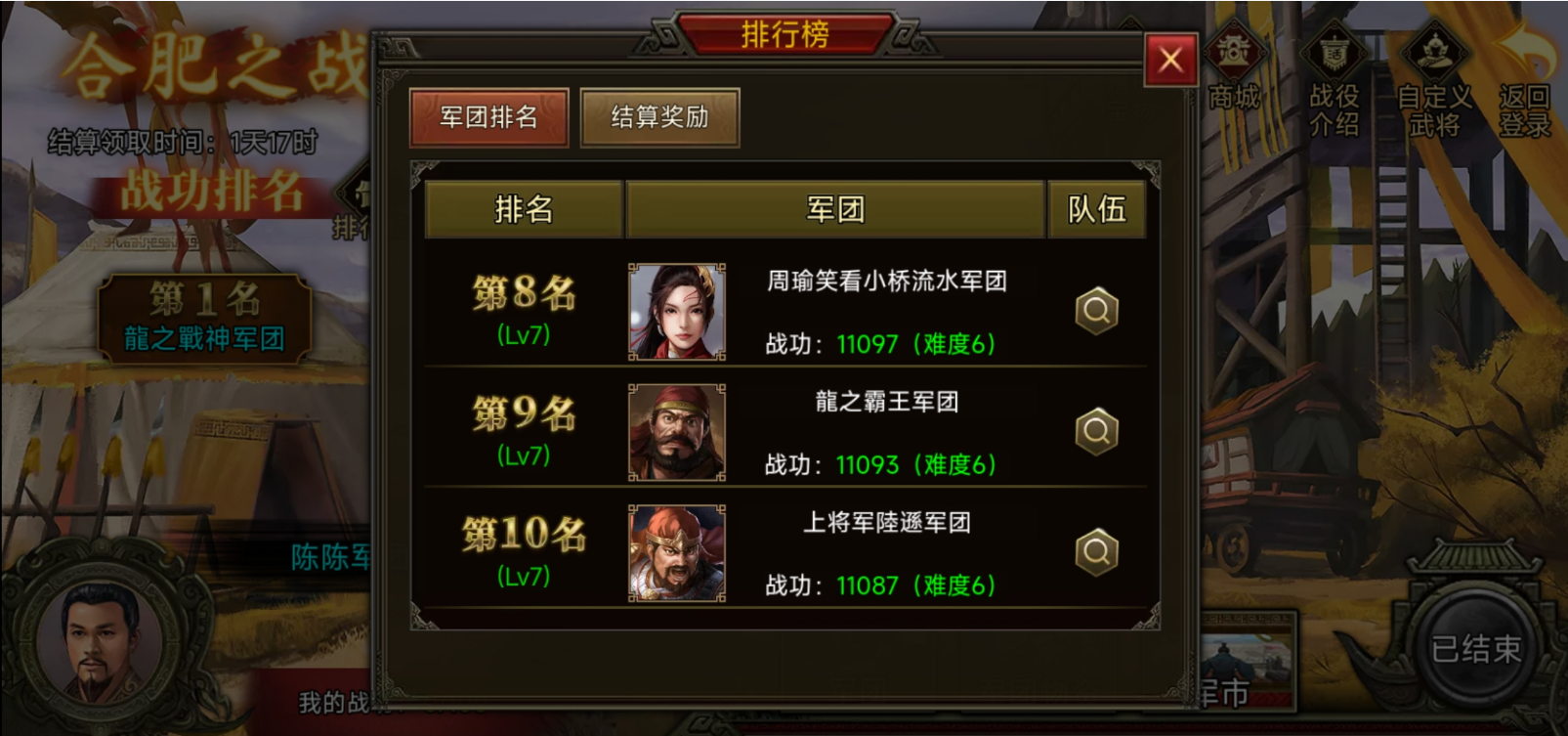Click the 军团 column header

click(x=835, y=209)
